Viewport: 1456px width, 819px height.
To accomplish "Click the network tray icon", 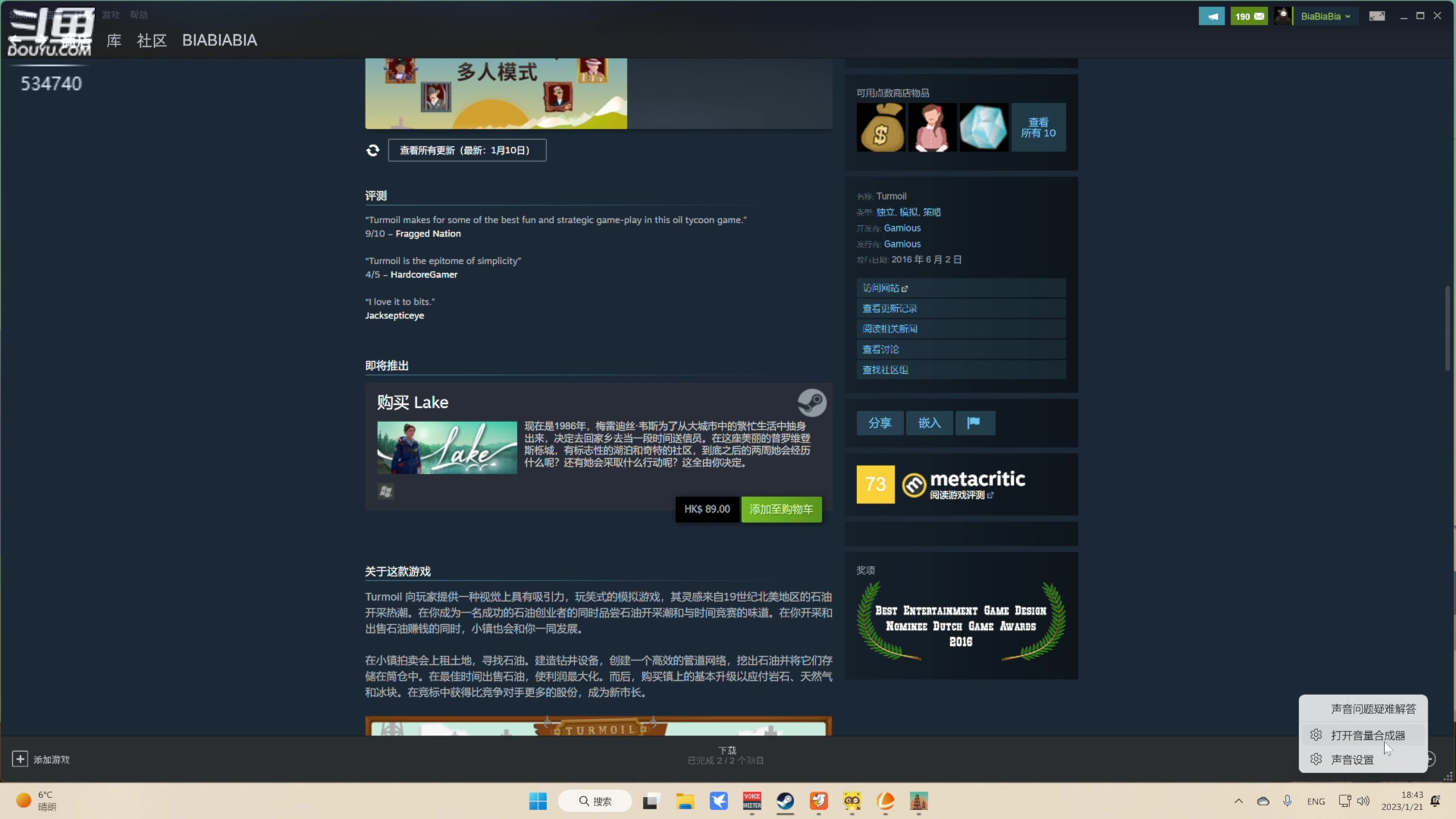I will coord(1345,801).
